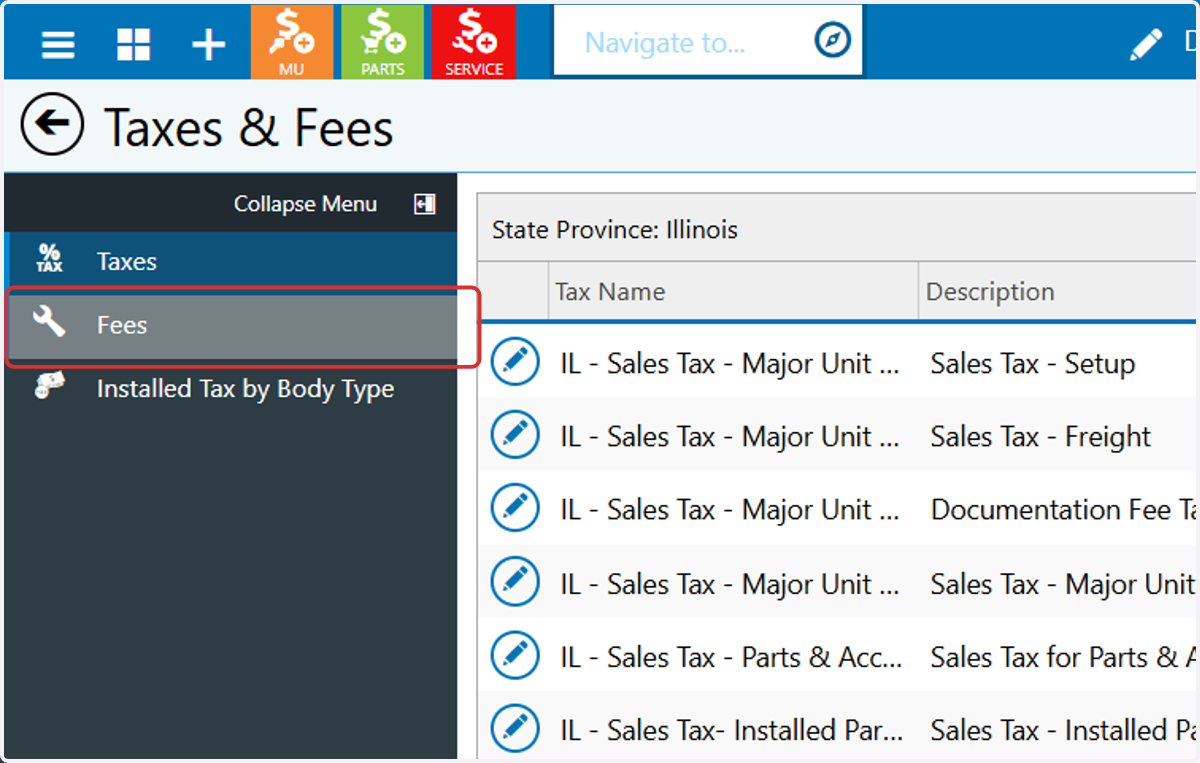Click the compass navigate icon
Screen dimensions: 1200x763
tap(832, 41)
